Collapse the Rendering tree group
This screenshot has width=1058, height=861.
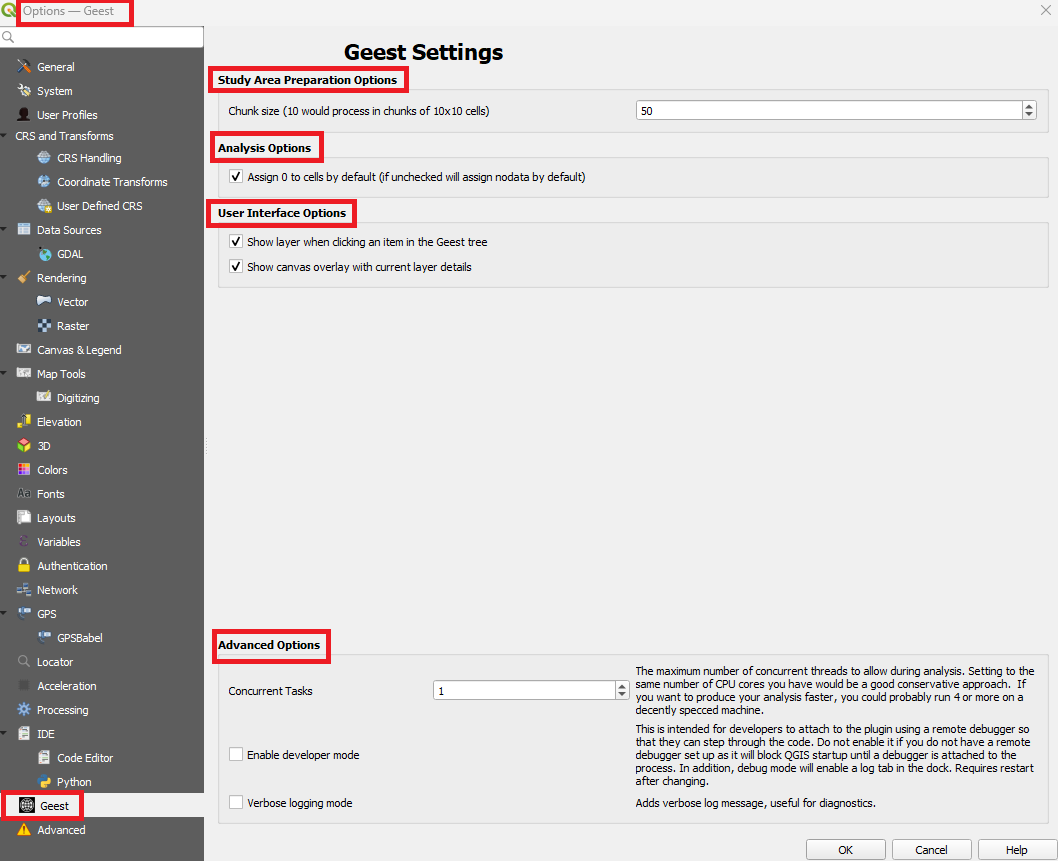point(4,277)
